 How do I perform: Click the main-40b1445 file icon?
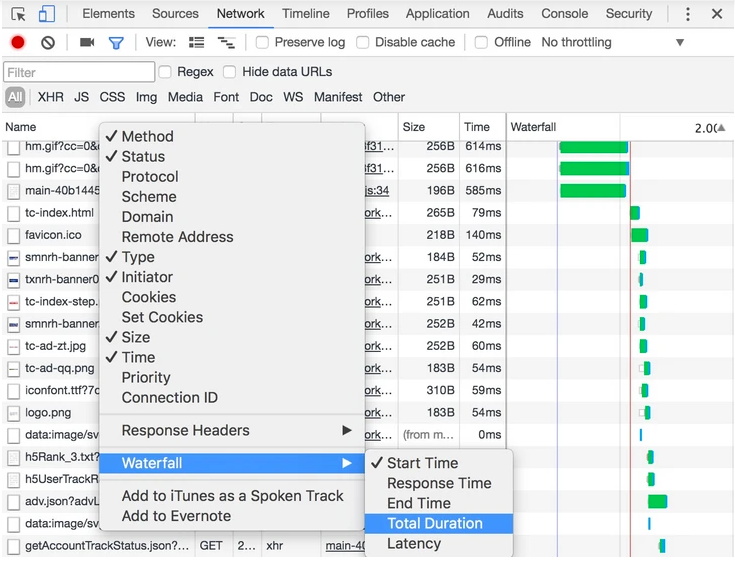pyautogui.click(x=14, y=191)
